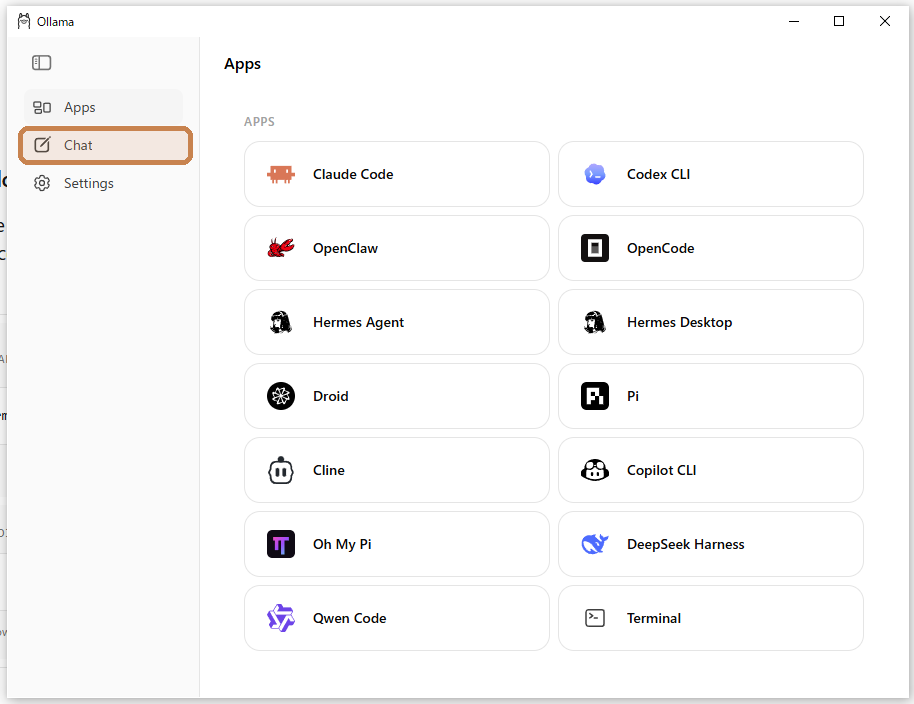The height and width of the screenshot is (704, 914).
Task: Click the Terminal prompt icon
Action: (x=595, y=618)
